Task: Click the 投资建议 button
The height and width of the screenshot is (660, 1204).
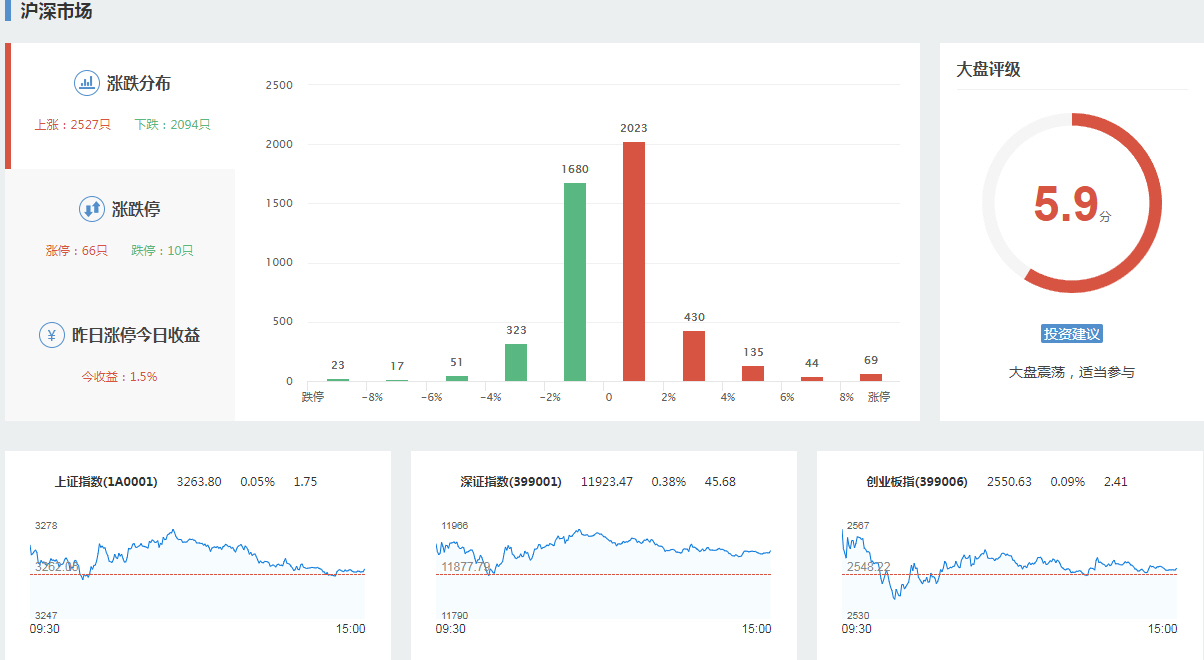Action: pos(1071,334)
